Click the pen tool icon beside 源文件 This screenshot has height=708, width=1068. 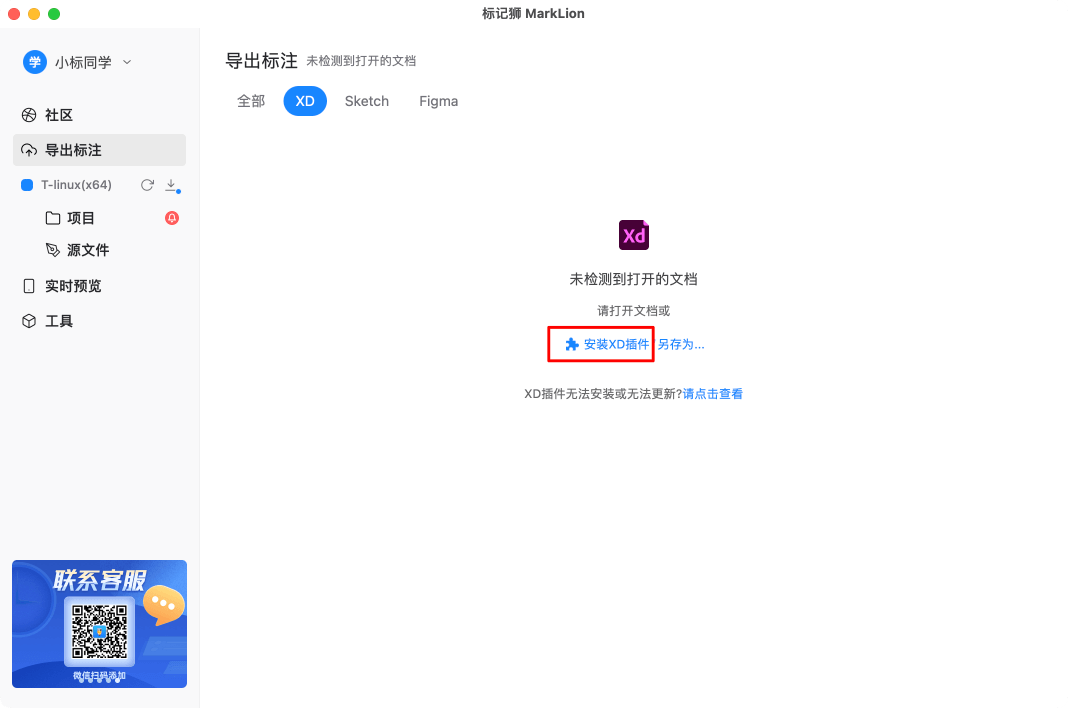tap(52, 250)
